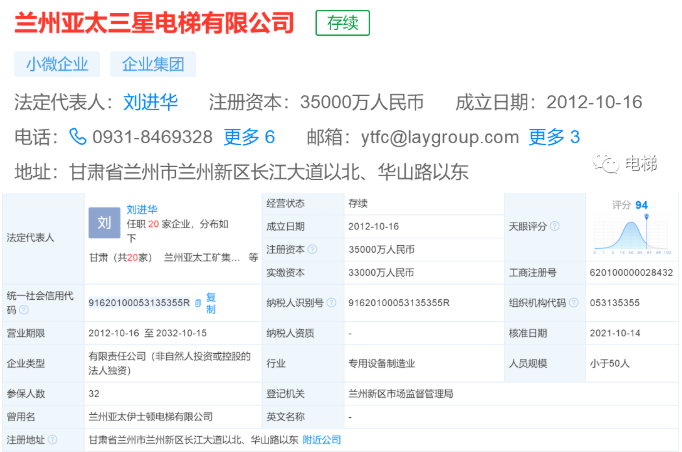
Task: Click the copy icon beside the credit code
Action: 198,302
